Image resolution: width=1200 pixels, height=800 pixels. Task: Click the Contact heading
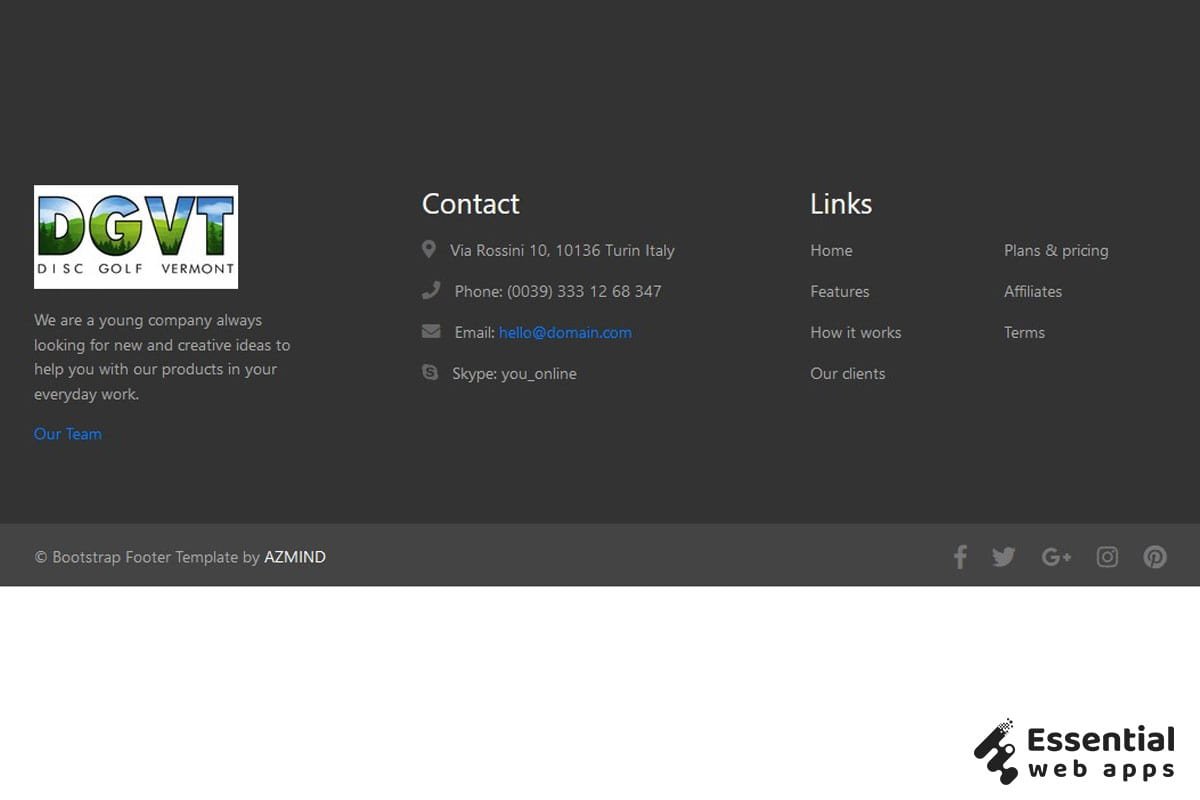click(x=471, y=204)
